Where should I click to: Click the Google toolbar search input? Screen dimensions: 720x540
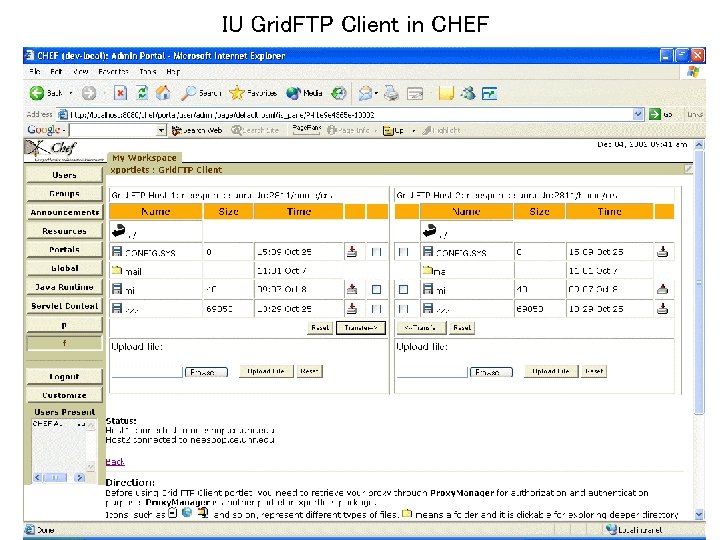point(113,130)
